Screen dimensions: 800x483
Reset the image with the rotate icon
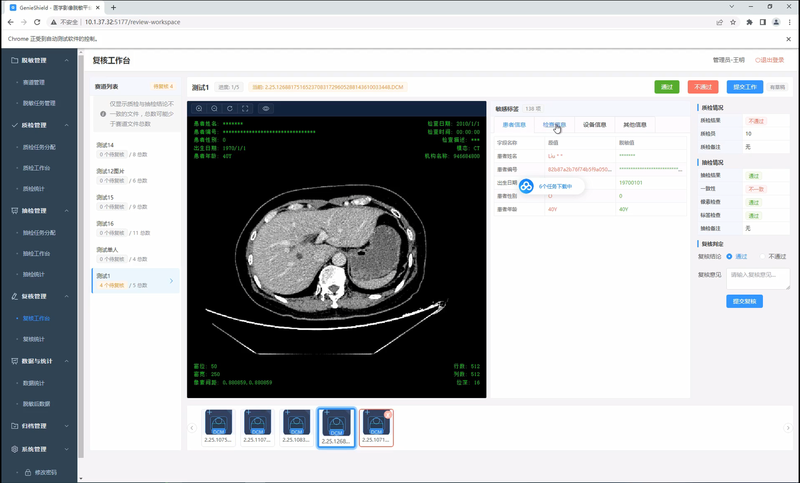pyautogui.click(x=230, y=109)
